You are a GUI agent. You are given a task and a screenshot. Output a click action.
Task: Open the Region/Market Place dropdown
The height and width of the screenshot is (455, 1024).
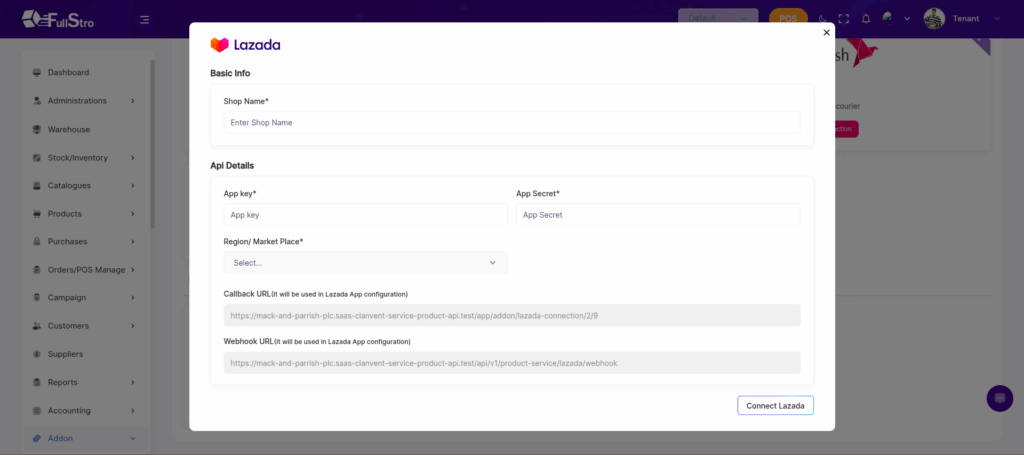[x=365, y=263]
